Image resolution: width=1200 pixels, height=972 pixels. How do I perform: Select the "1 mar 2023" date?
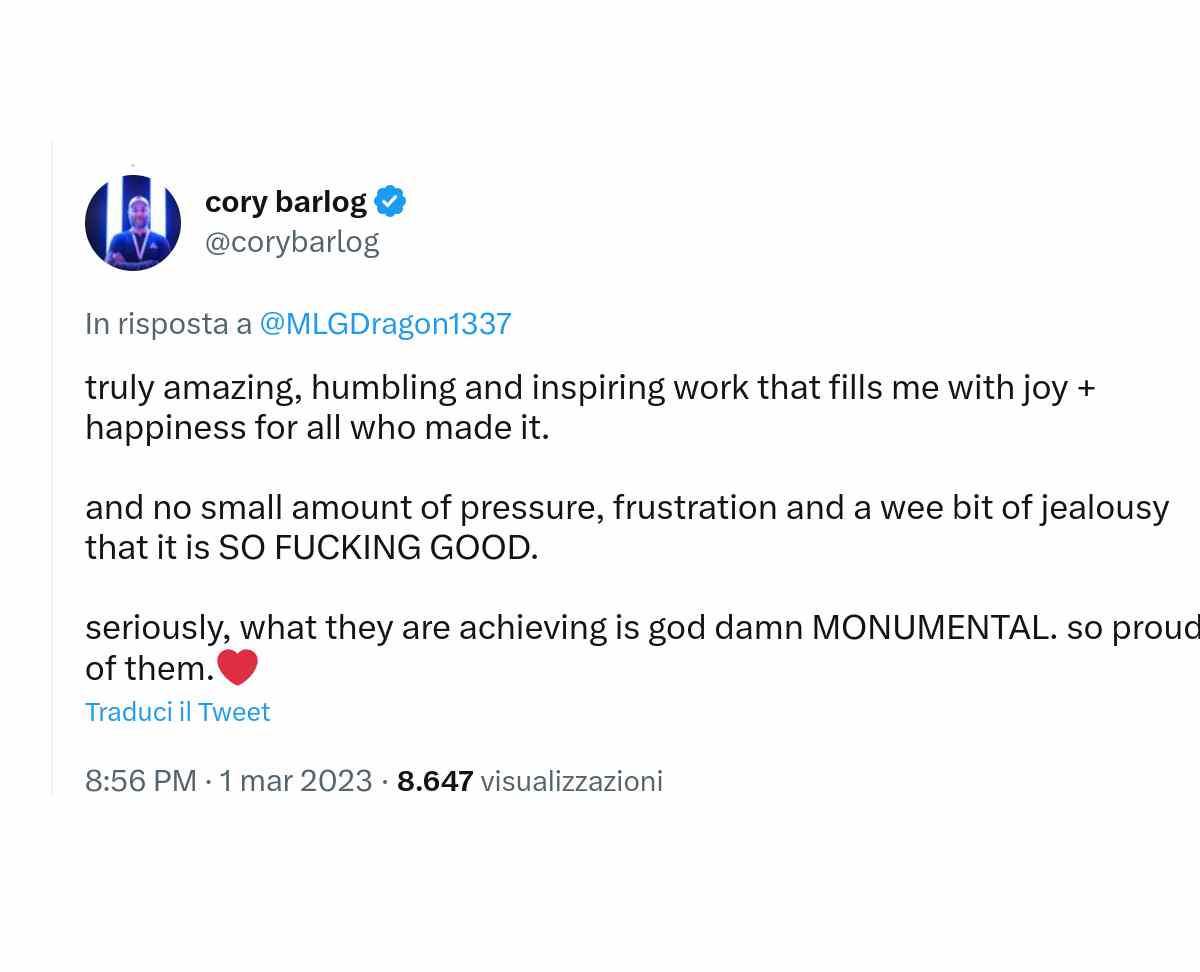pos(295,781)
